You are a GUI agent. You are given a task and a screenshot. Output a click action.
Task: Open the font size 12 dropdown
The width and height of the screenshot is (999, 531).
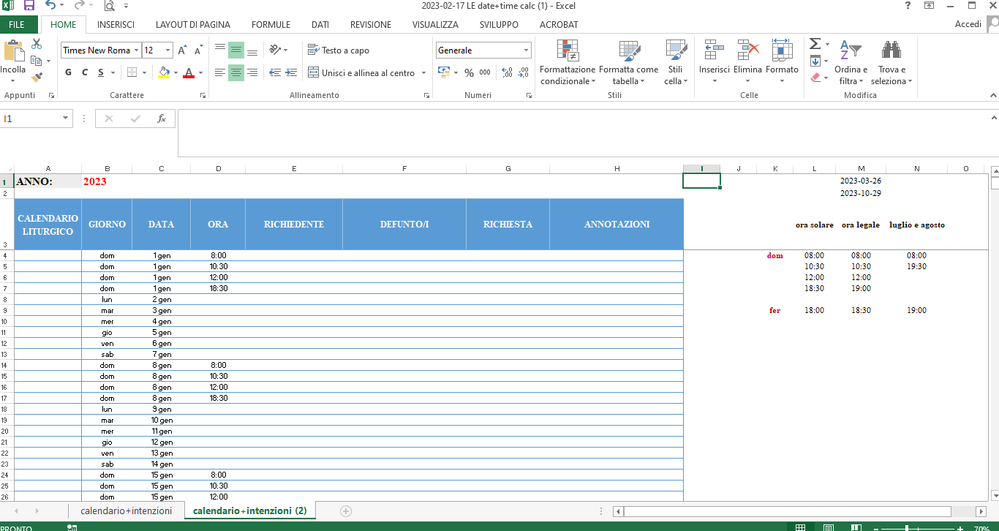click(x=168, y=50)
